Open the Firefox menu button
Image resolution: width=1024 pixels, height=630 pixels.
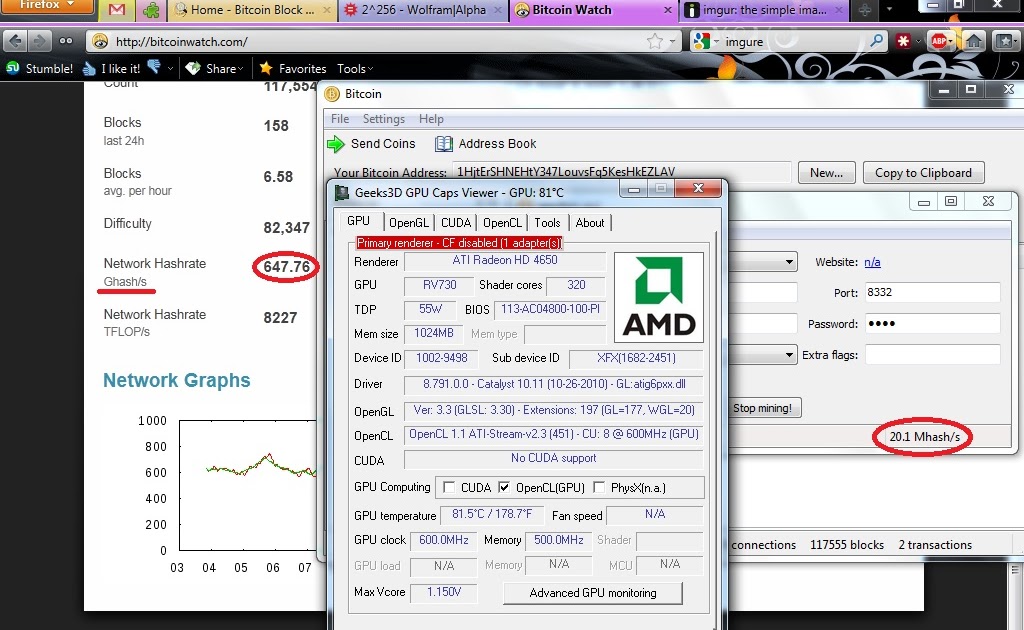(47, 7)
